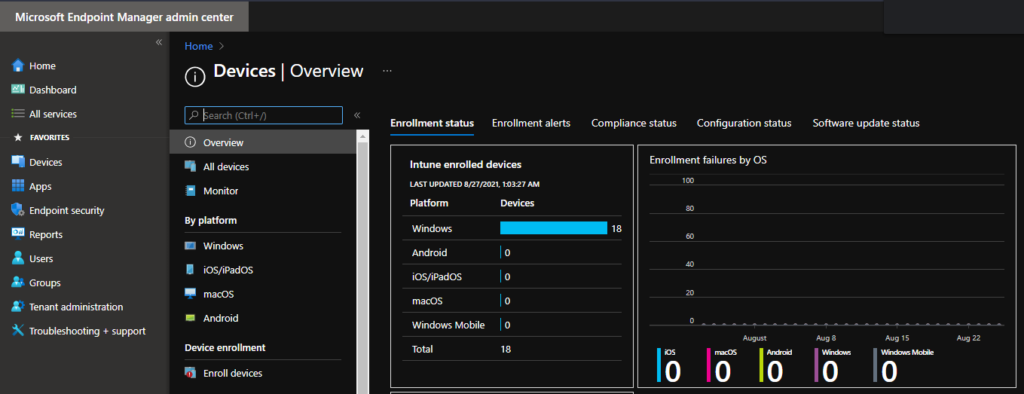Click the Windows blue device count bar
Viewport: 1024px width, 394px height.
(x=554, y=228)
